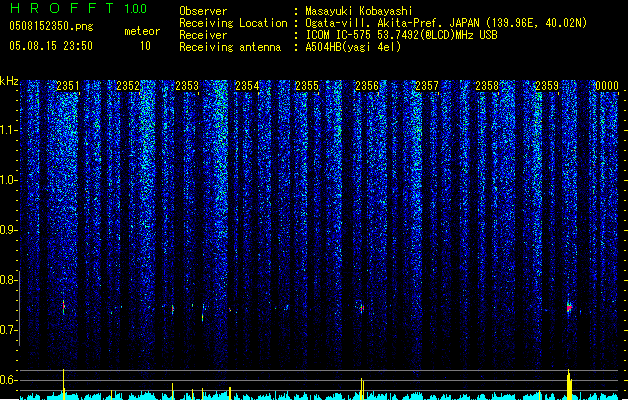Viewport: 629px width, 400px height.
Task: Click the 0.6 kHz axis label
Action: coord(8,380)
